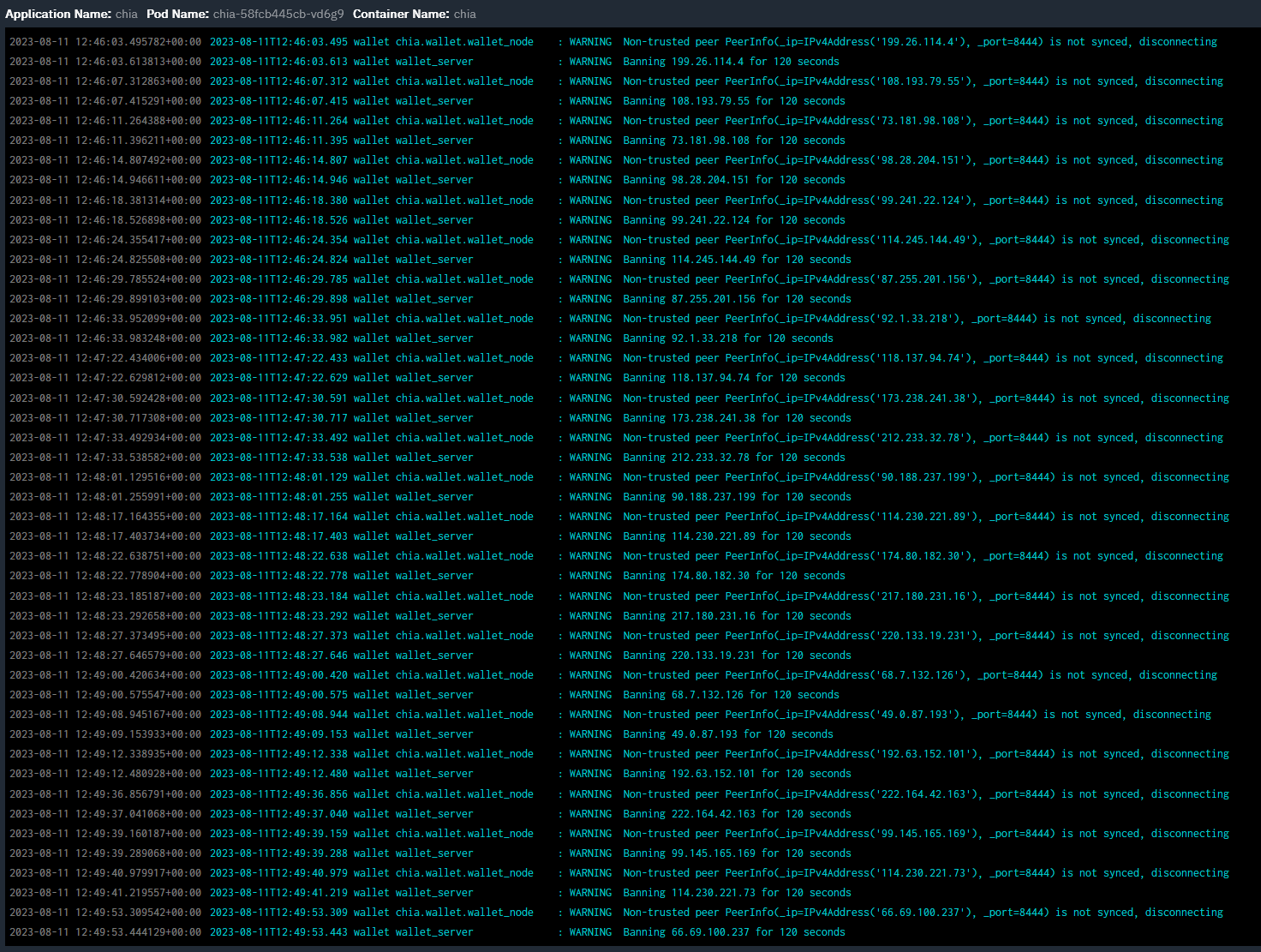Select 'Banning 73.181.98.108 for 120 seconds'
The image size is (1261, 952).
[x=734, y=141]
